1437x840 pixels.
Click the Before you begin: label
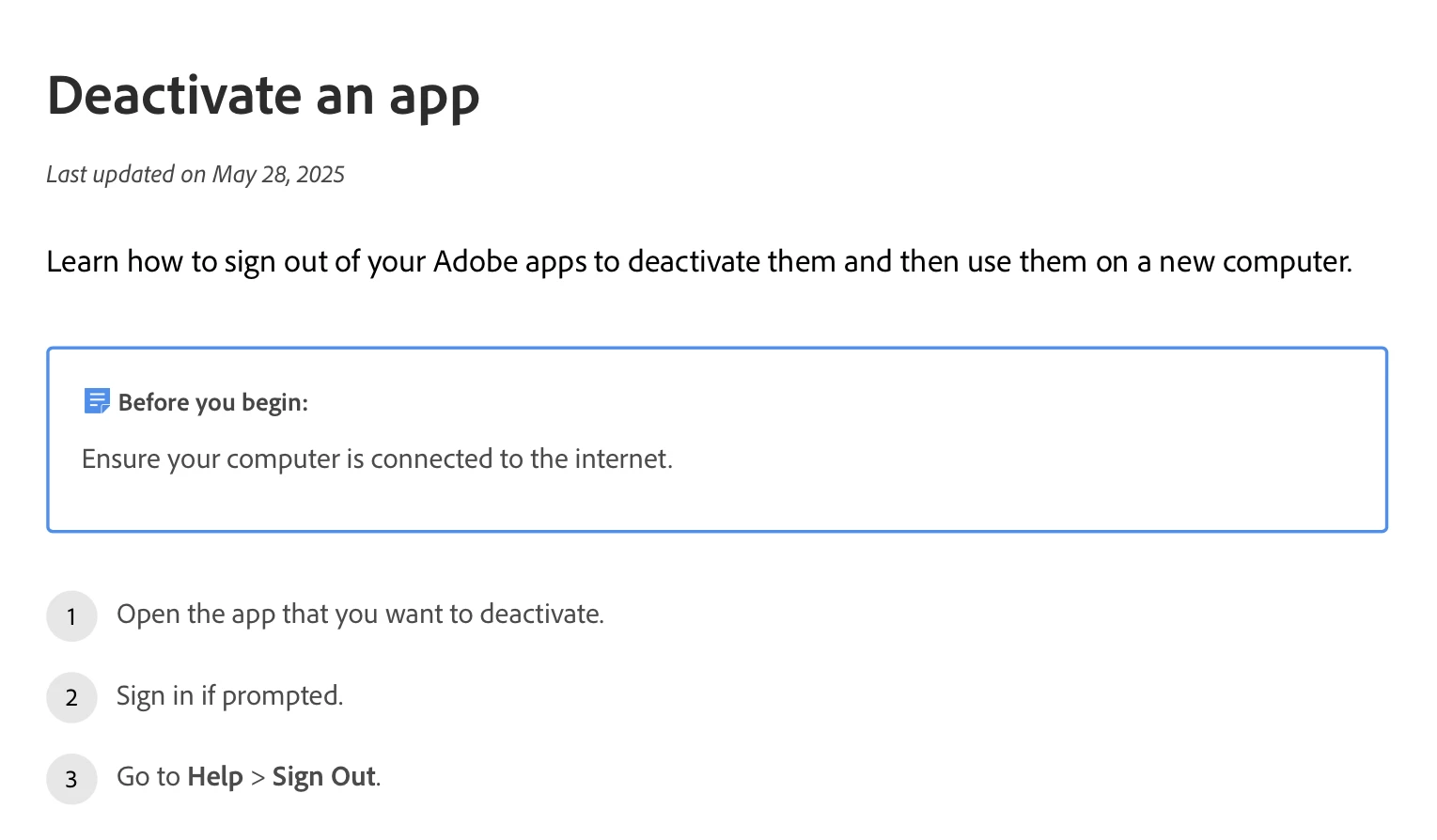pos(213,402)
